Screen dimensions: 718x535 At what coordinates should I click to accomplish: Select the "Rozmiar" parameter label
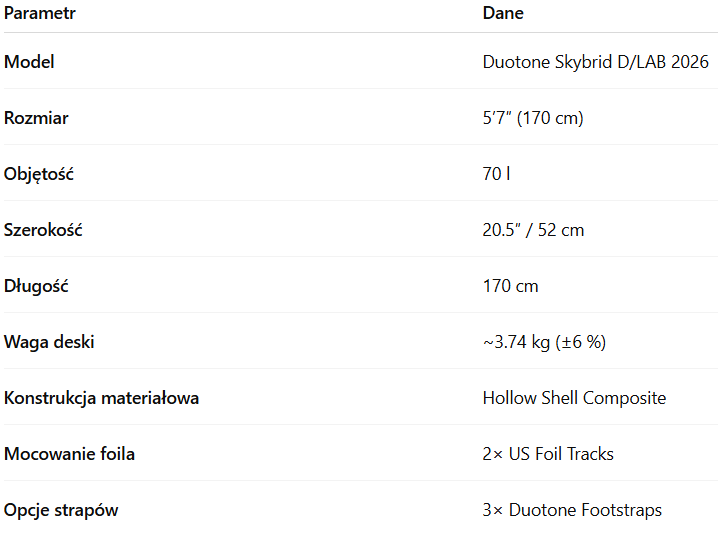36,118
